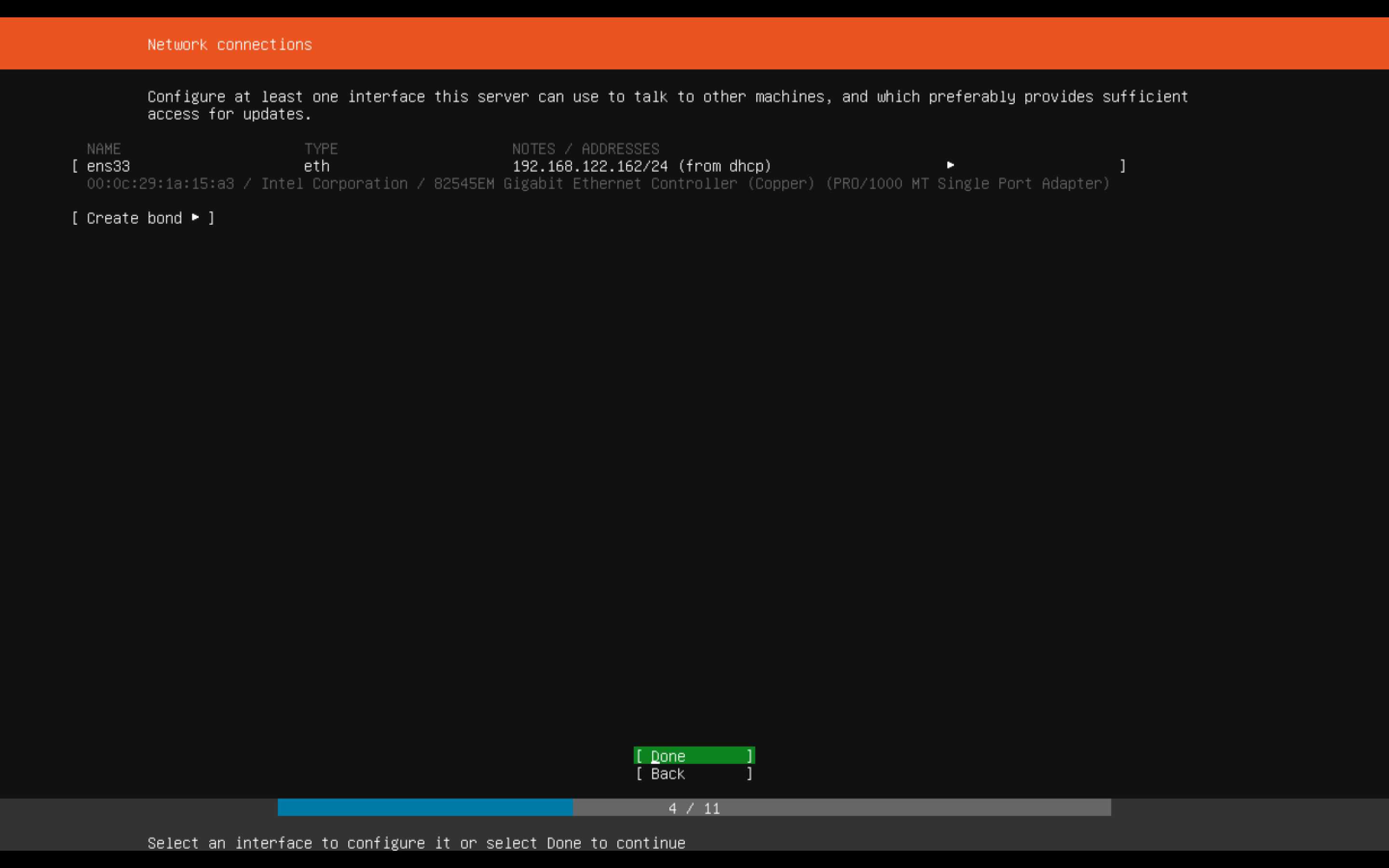Viewport: 1389px width, 868px height.
Task: Click the eth type cell
Action: pyautogui.click(x=316, y=166)
